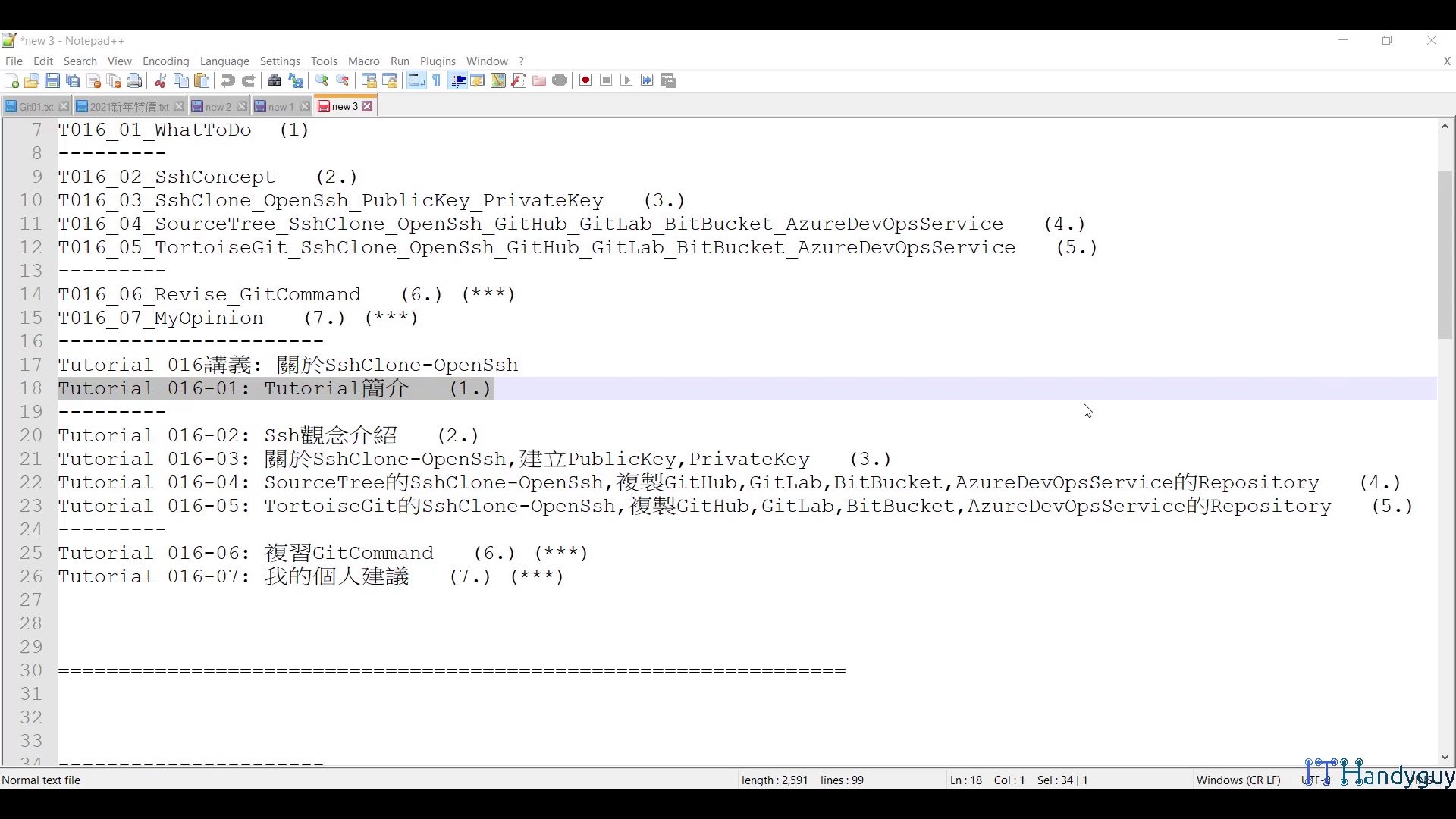Click the Play macro icon
This screenshot has height=819, width=1456.
[x=626, y=81]
